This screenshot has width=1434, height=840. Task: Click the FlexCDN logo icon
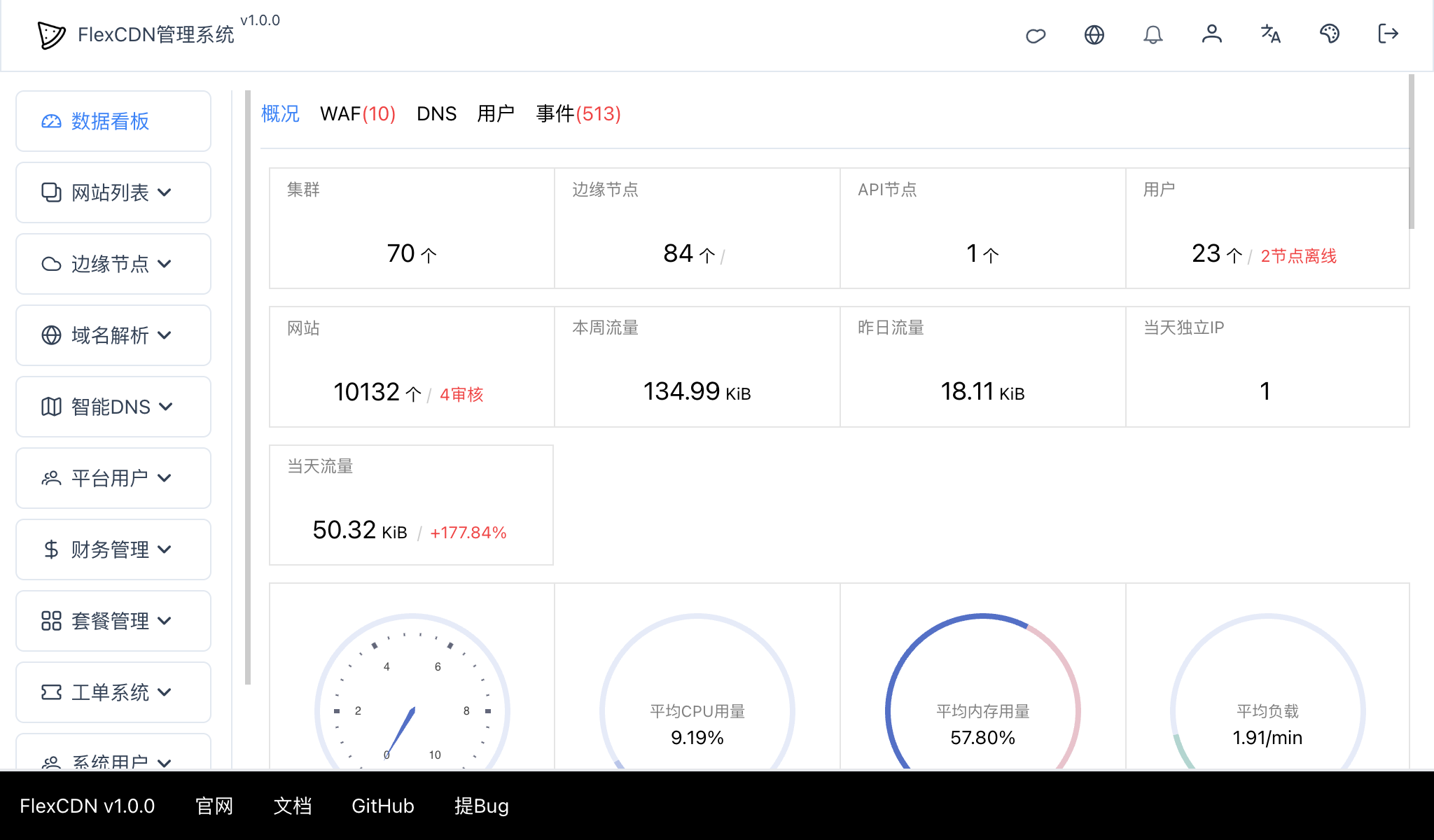point(50,35)
